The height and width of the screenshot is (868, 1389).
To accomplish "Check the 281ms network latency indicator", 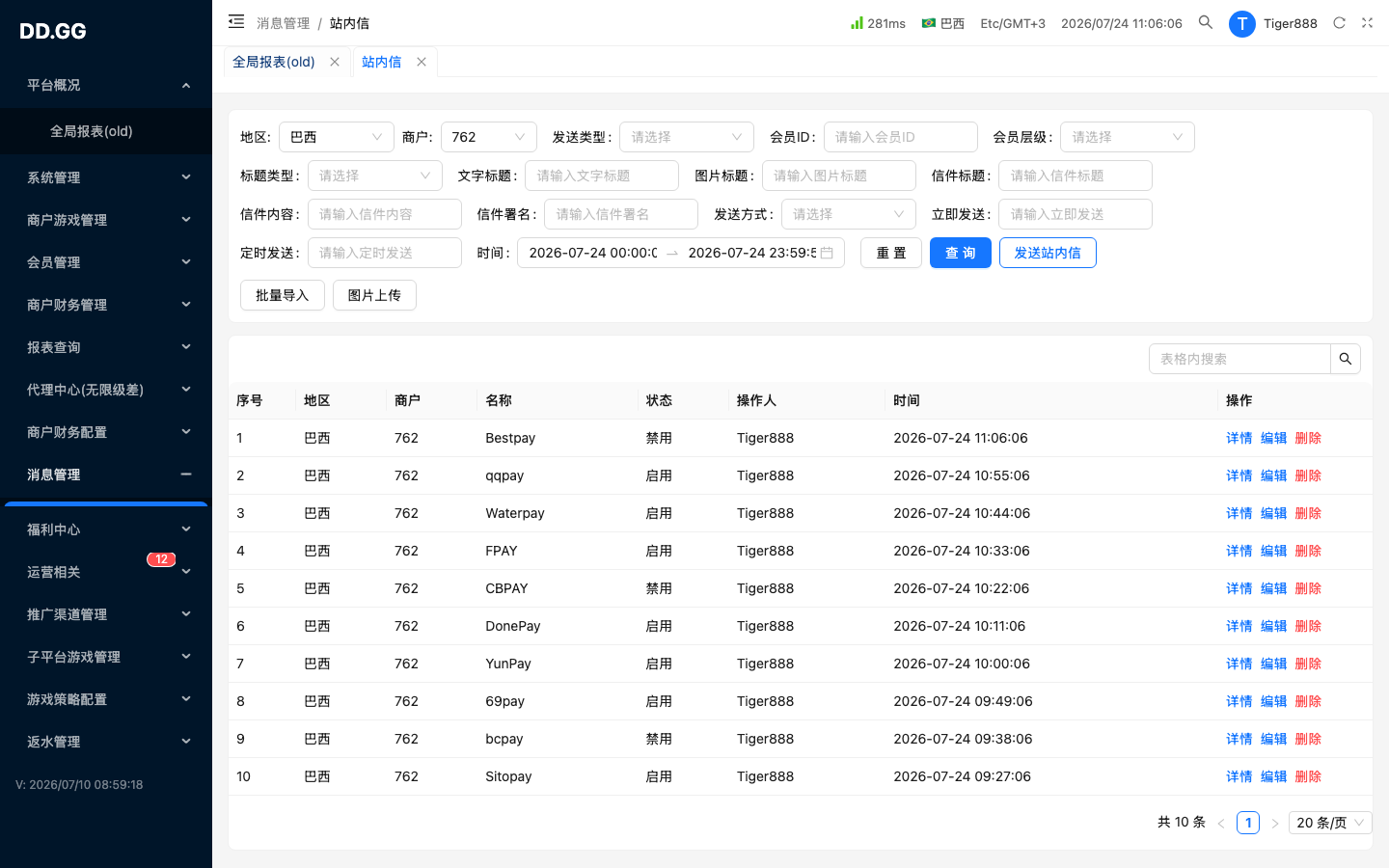I will [878, 23].
